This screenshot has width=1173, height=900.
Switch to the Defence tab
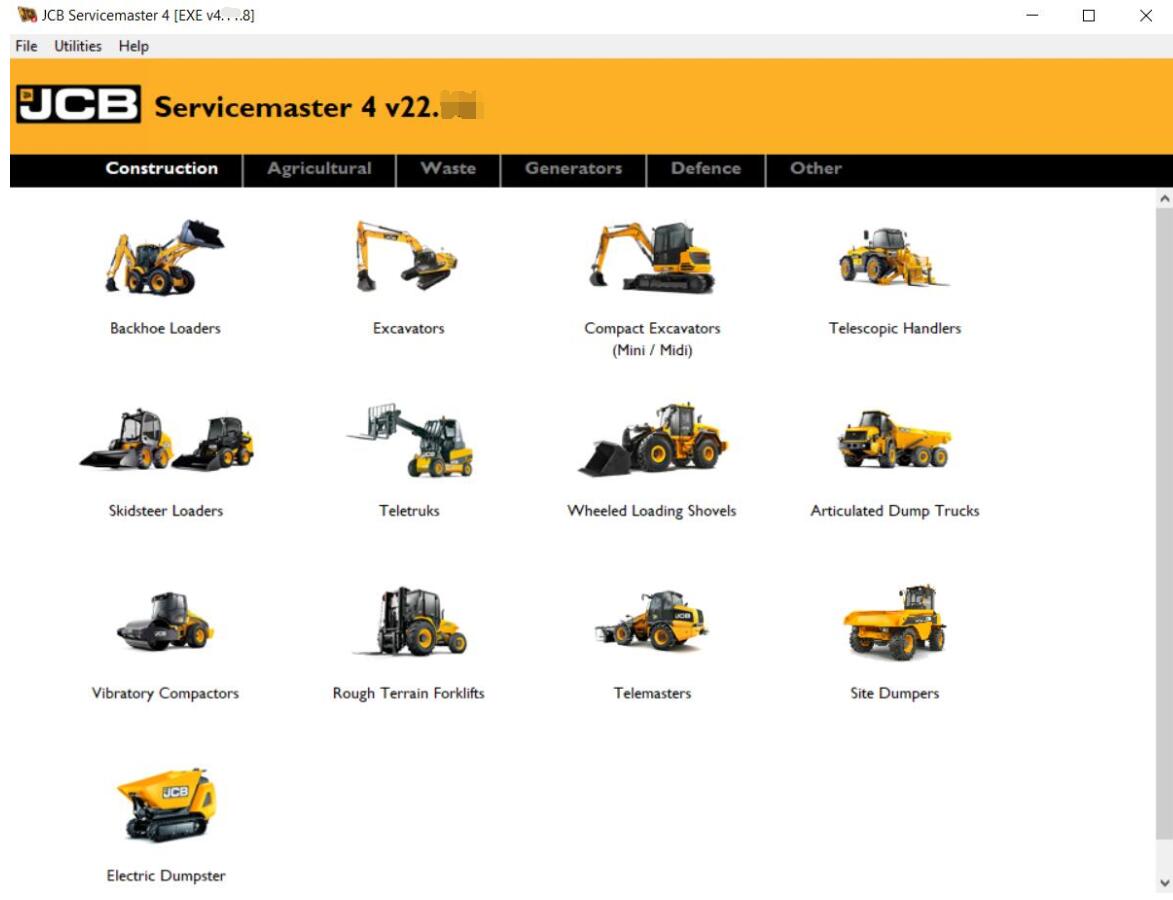(705, 168)
